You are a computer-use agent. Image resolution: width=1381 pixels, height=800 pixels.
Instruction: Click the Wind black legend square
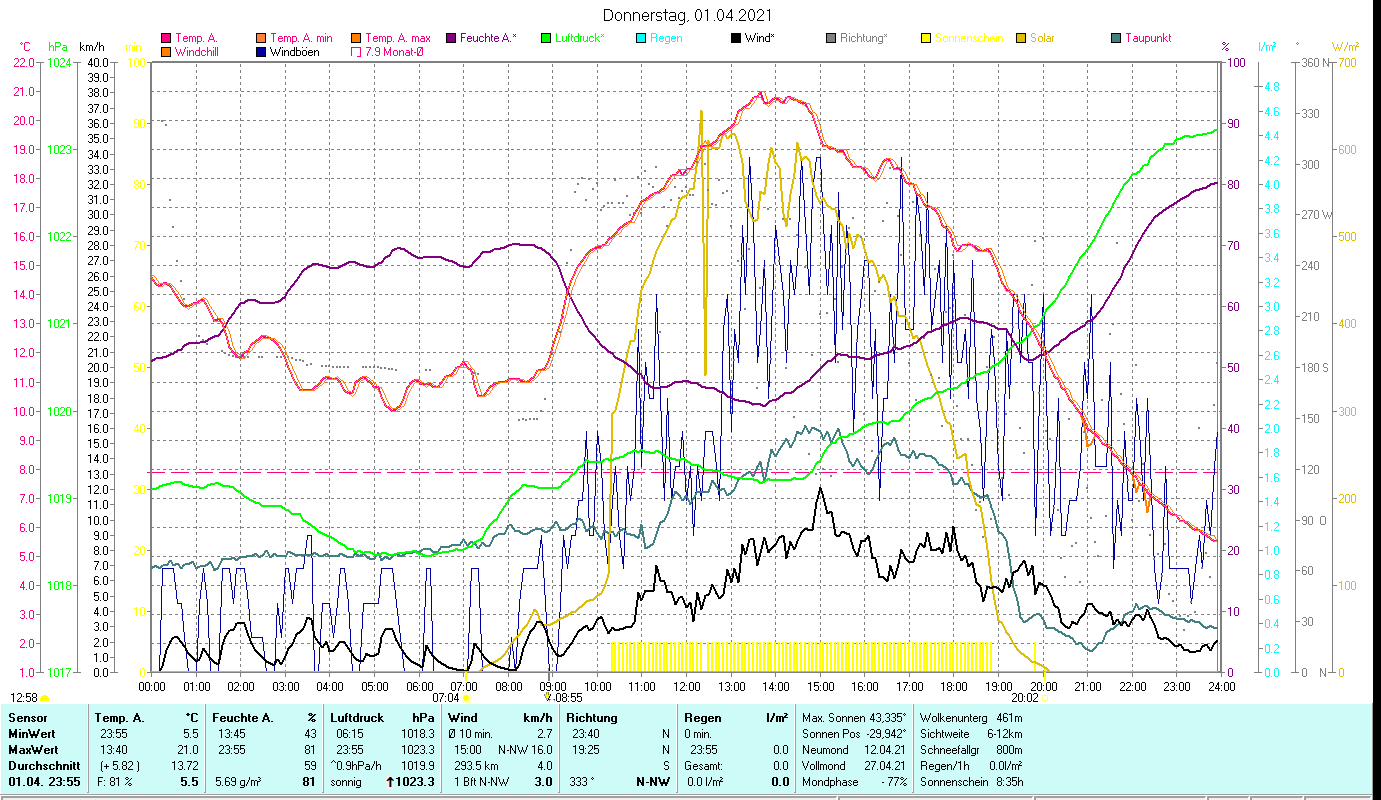[735, 39]
